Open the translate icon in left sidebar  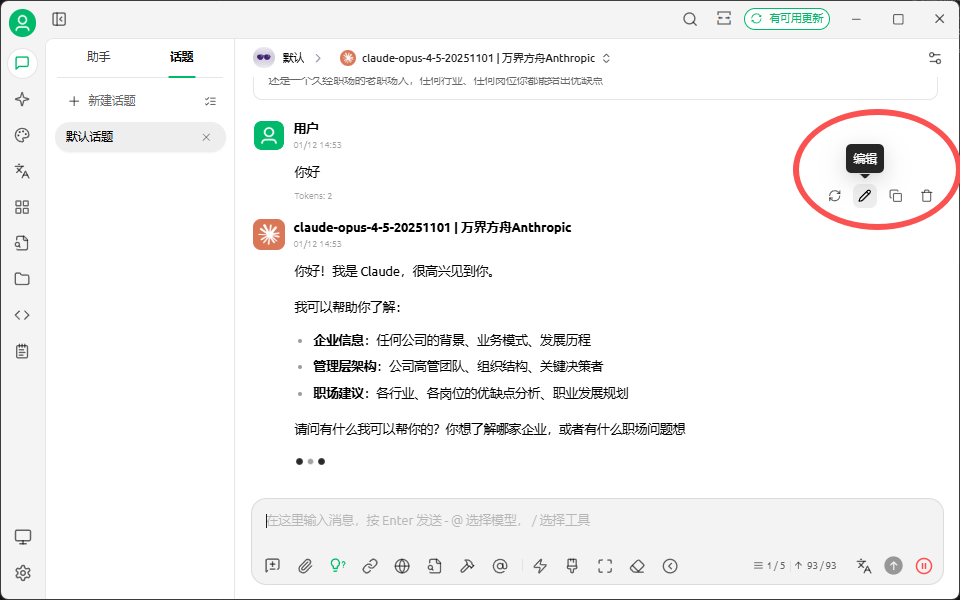[x=22, y=171]
